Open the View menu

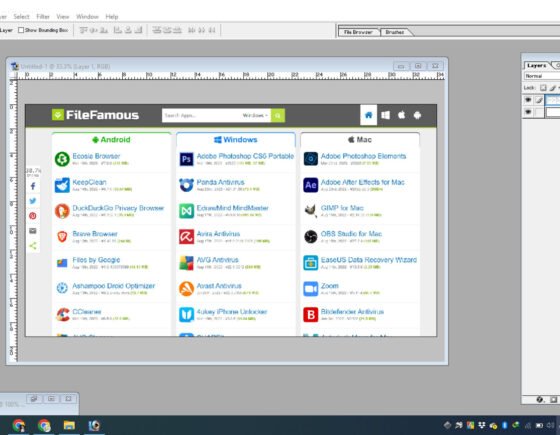coord(62,16)
